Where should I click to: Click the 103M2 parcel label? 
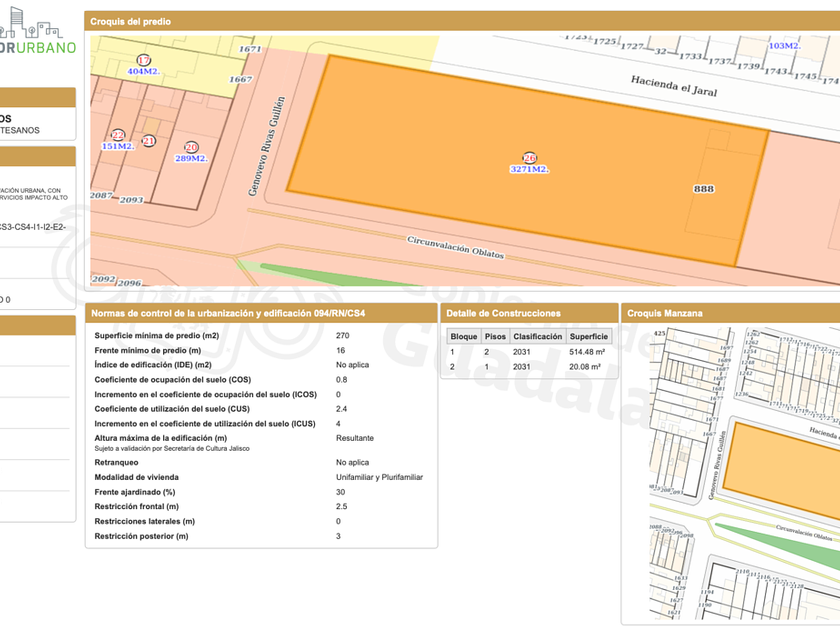pos(784,46)
